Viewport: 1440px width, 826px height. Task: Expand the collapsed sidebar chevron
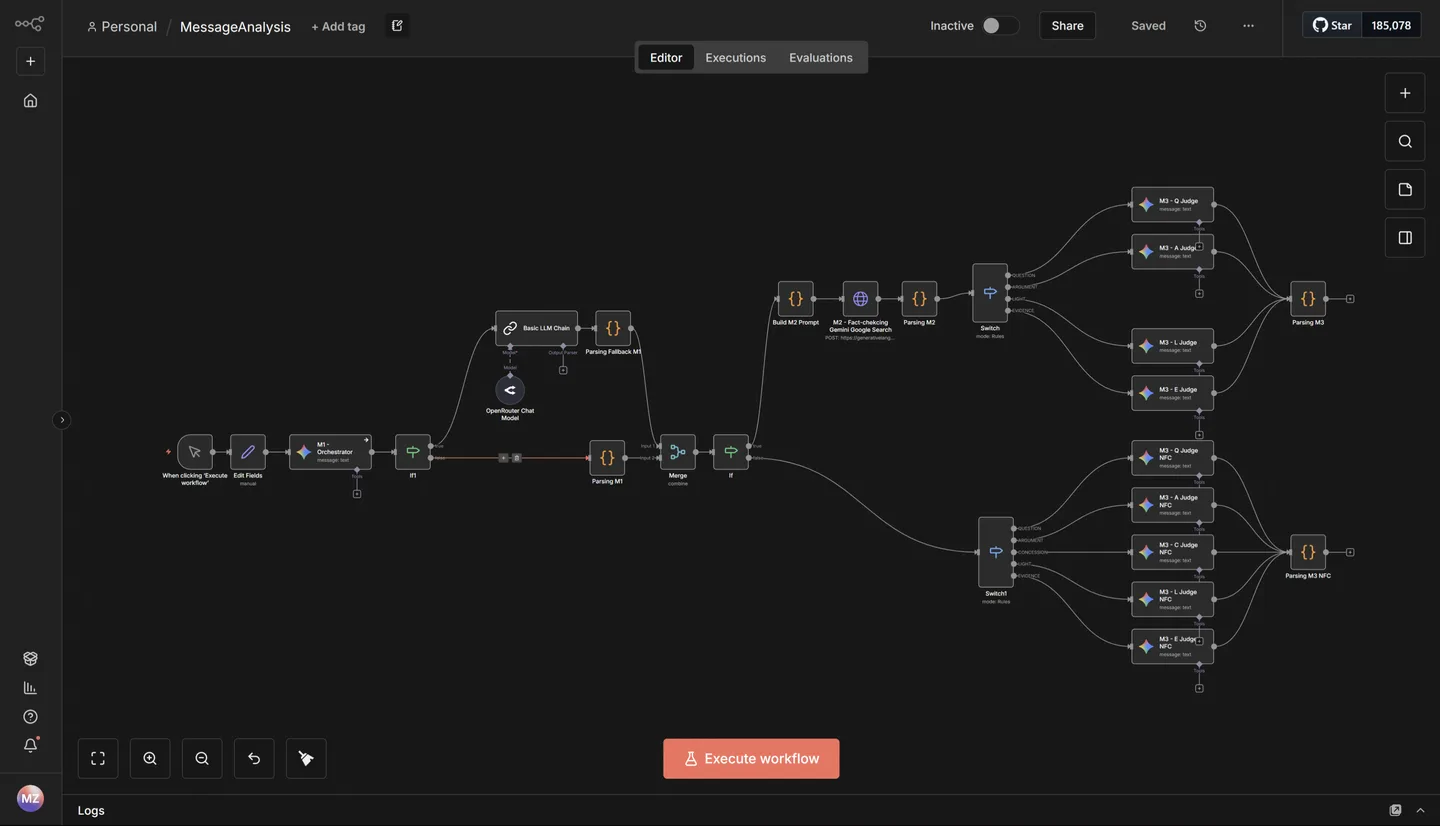(x=62, y=420)
